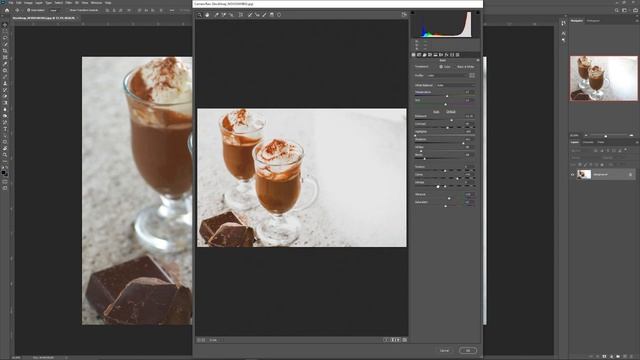
Task: Select the Brush tool in Photoshop toolbox
Action: (x=5, y=77)
